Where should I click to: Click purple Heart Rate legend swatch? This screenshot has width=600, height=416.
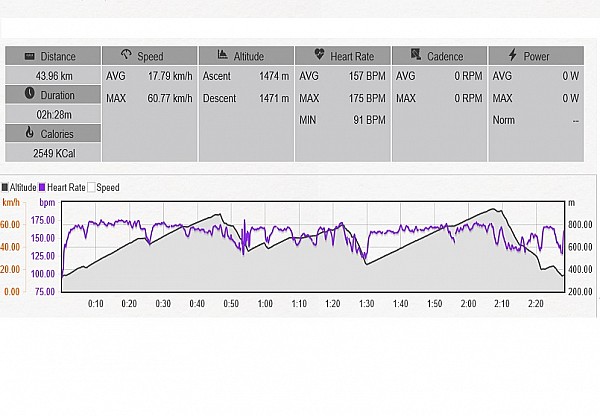(x=42, y=187)
